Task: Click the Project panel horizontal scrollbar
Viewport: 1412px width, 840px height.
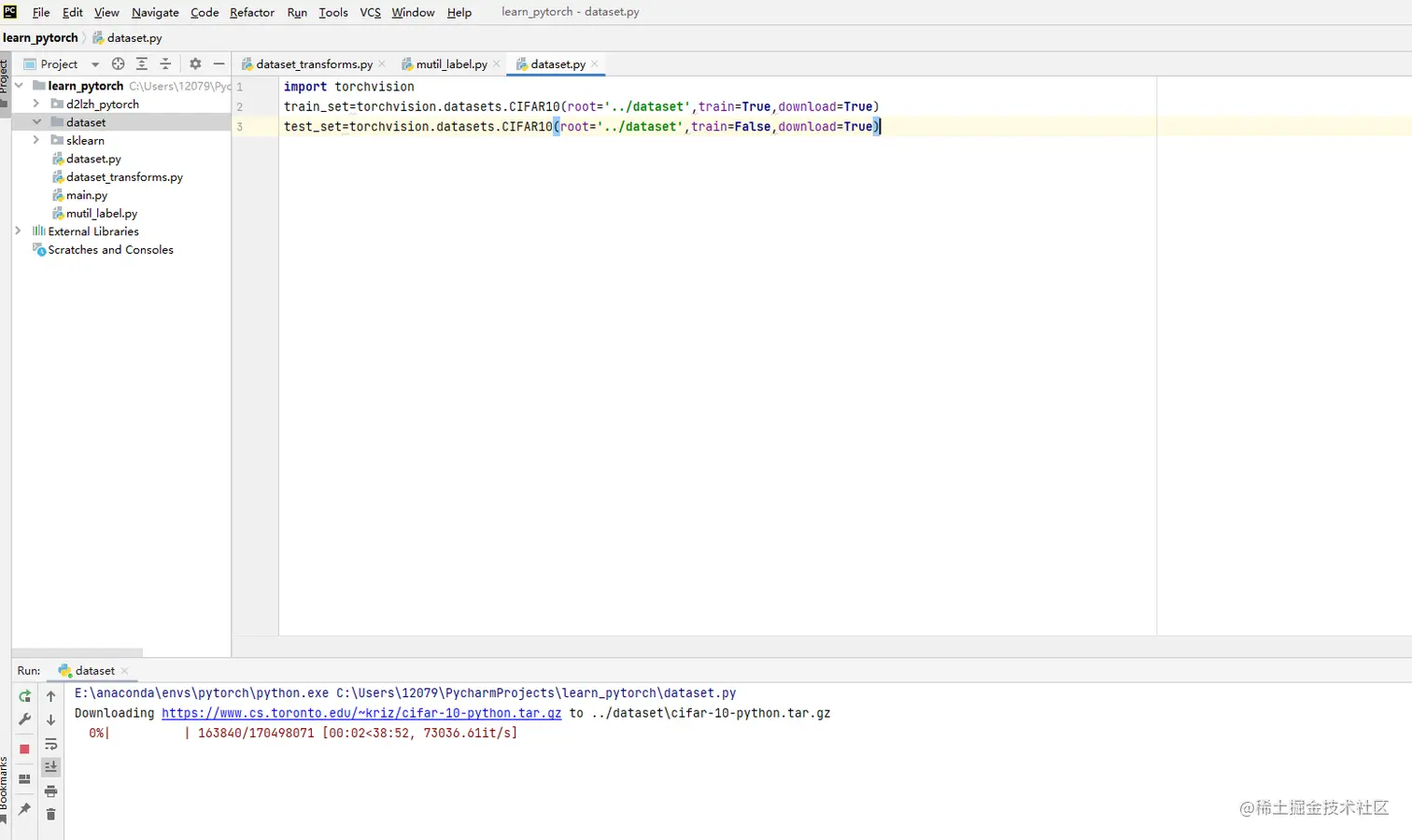Action: point(78,652)
